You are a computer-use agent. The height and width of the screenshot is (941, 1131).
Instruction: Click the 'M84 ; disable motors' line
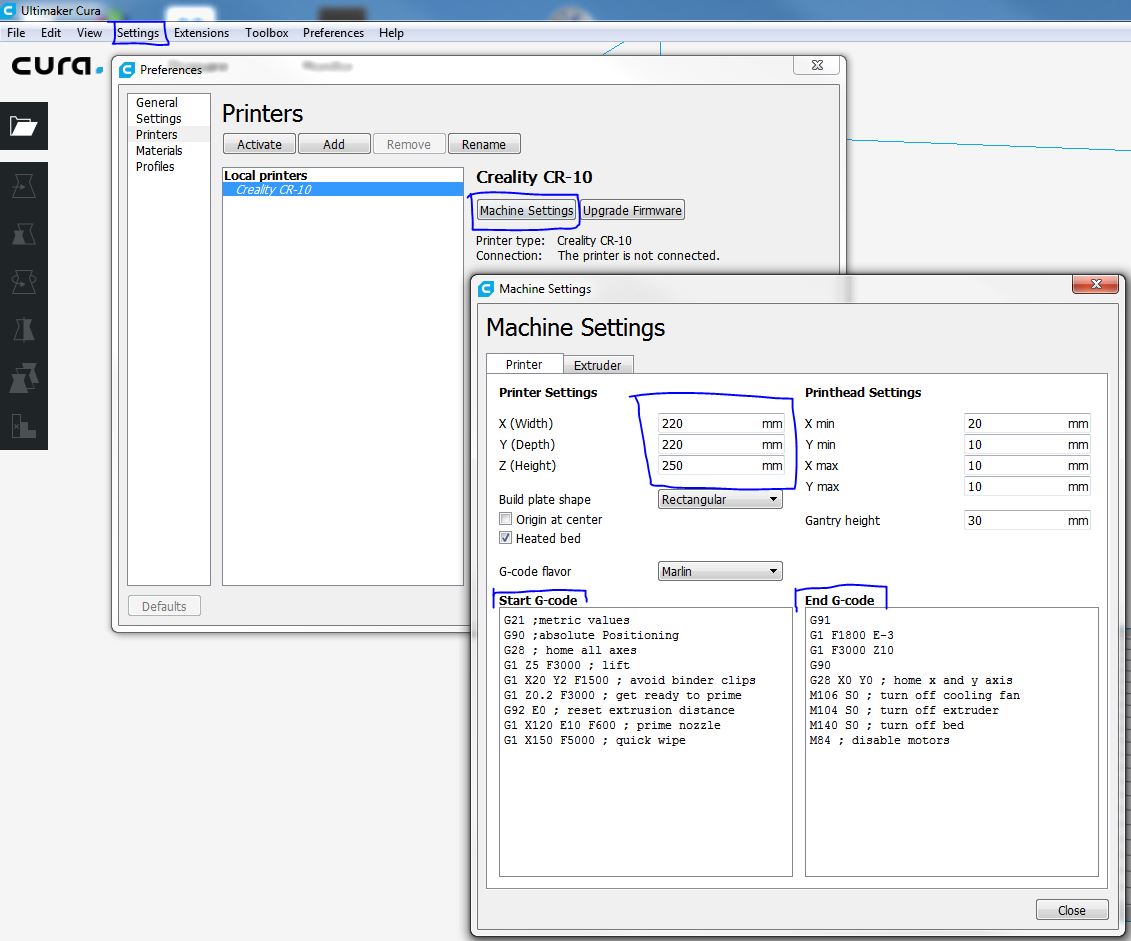[879, 741]
